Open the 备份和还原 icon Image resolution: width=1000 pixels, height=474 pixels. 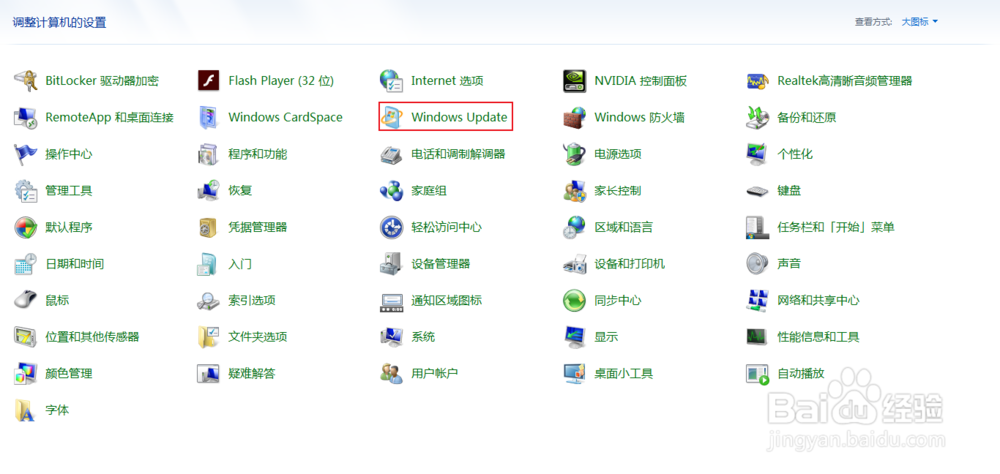click(757, 117)
